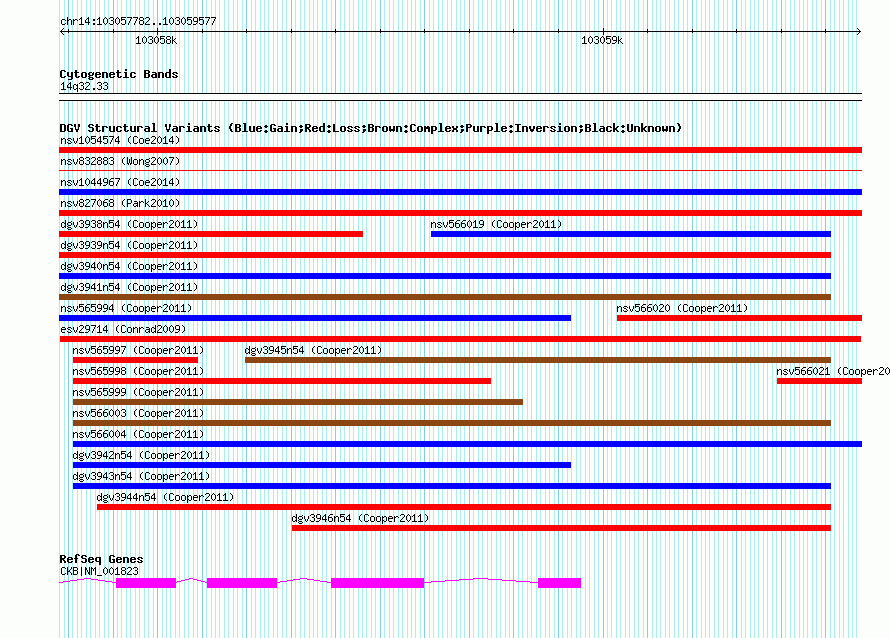Open the nsv827068 (Park2010) variant label

[120, 203]
